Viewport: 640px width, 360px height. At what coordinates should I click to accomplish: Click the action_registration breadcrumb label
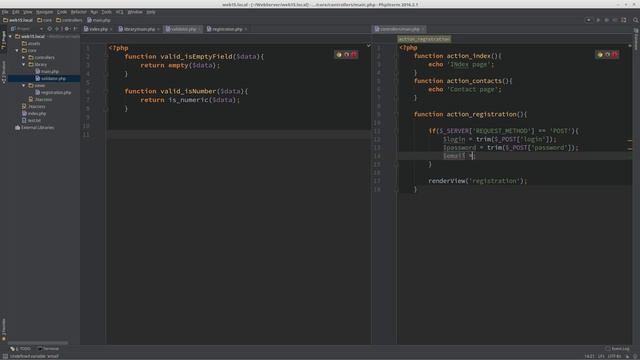click(424, 39)
